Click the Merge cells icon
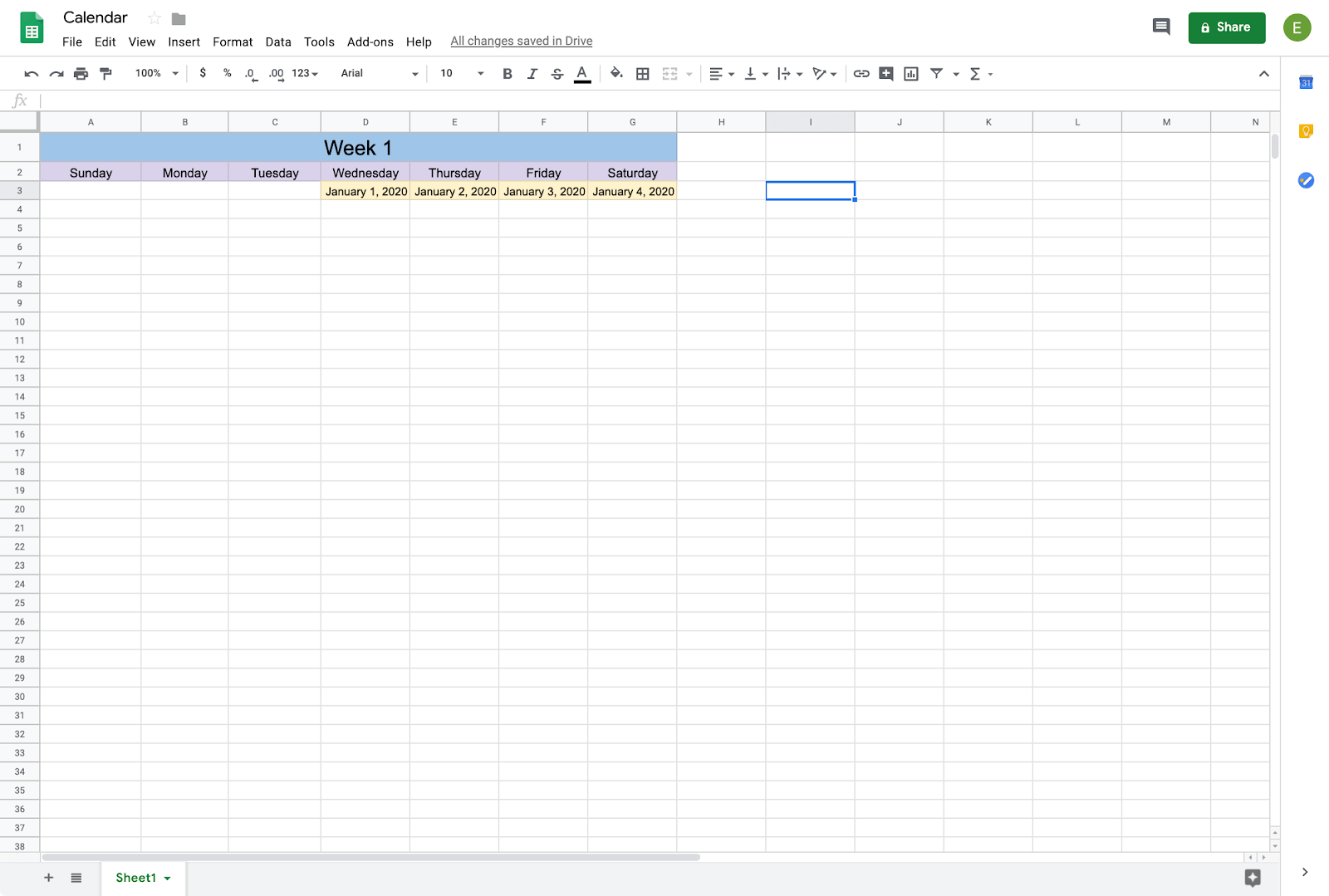The width and height of the screenshot is (1329, 896). 669,74
